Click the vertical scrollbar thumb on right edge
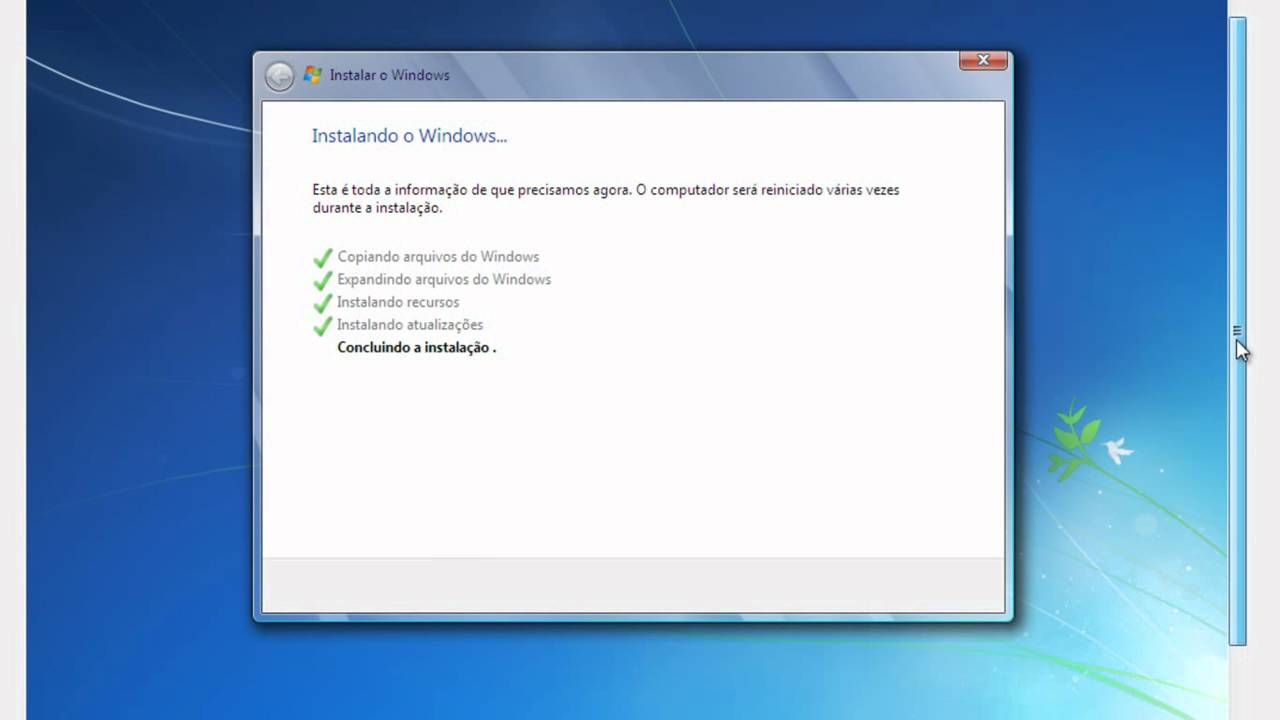Viewport: 1280px width, 720px height. (x=1237, y=330)
